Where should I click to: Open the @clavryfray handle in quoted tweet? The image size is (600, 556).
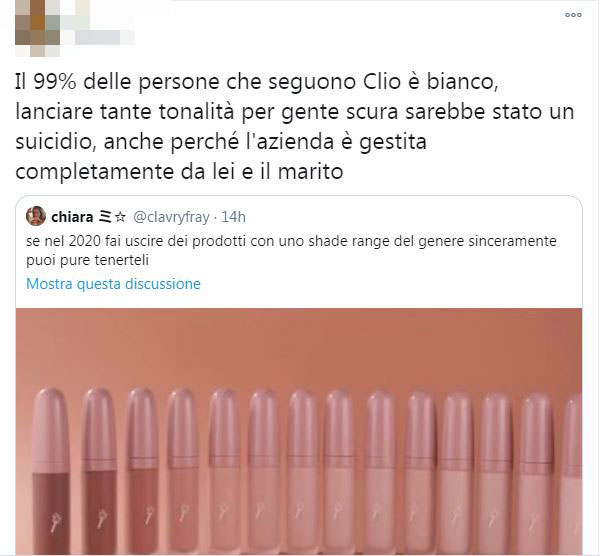[171, 217]
